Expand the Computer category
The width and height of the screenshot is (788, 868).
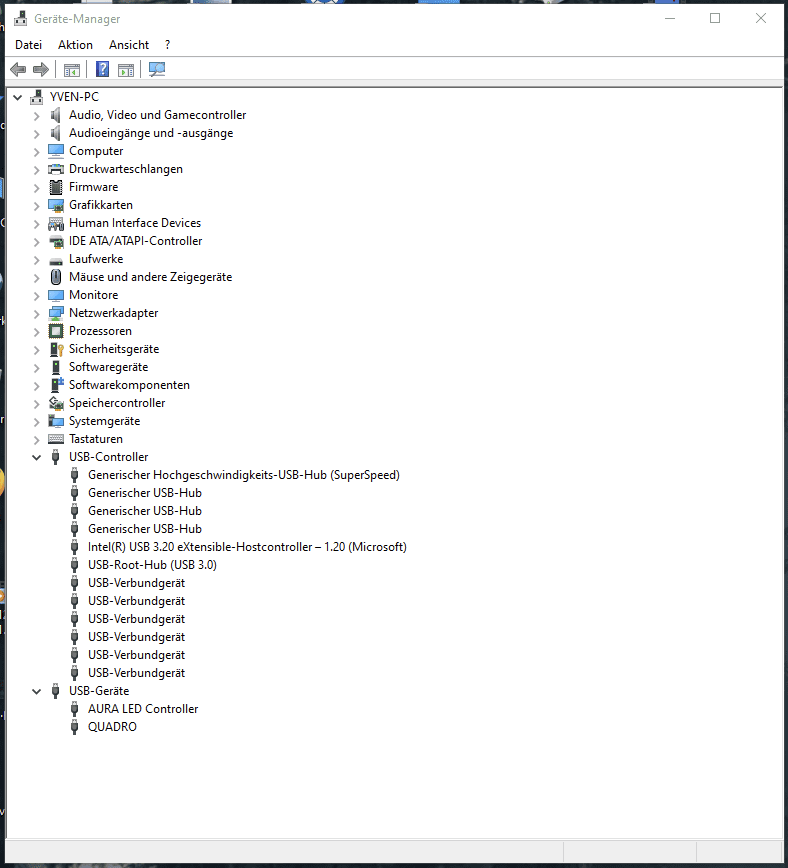tap(37, 152)
